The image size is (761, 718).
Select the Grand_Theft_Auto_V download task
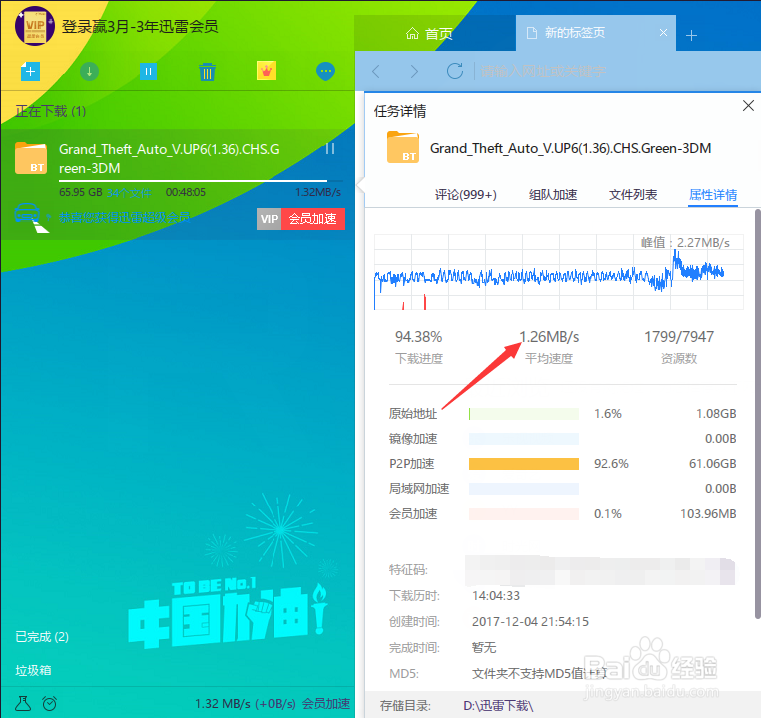[x=178, y=184]
